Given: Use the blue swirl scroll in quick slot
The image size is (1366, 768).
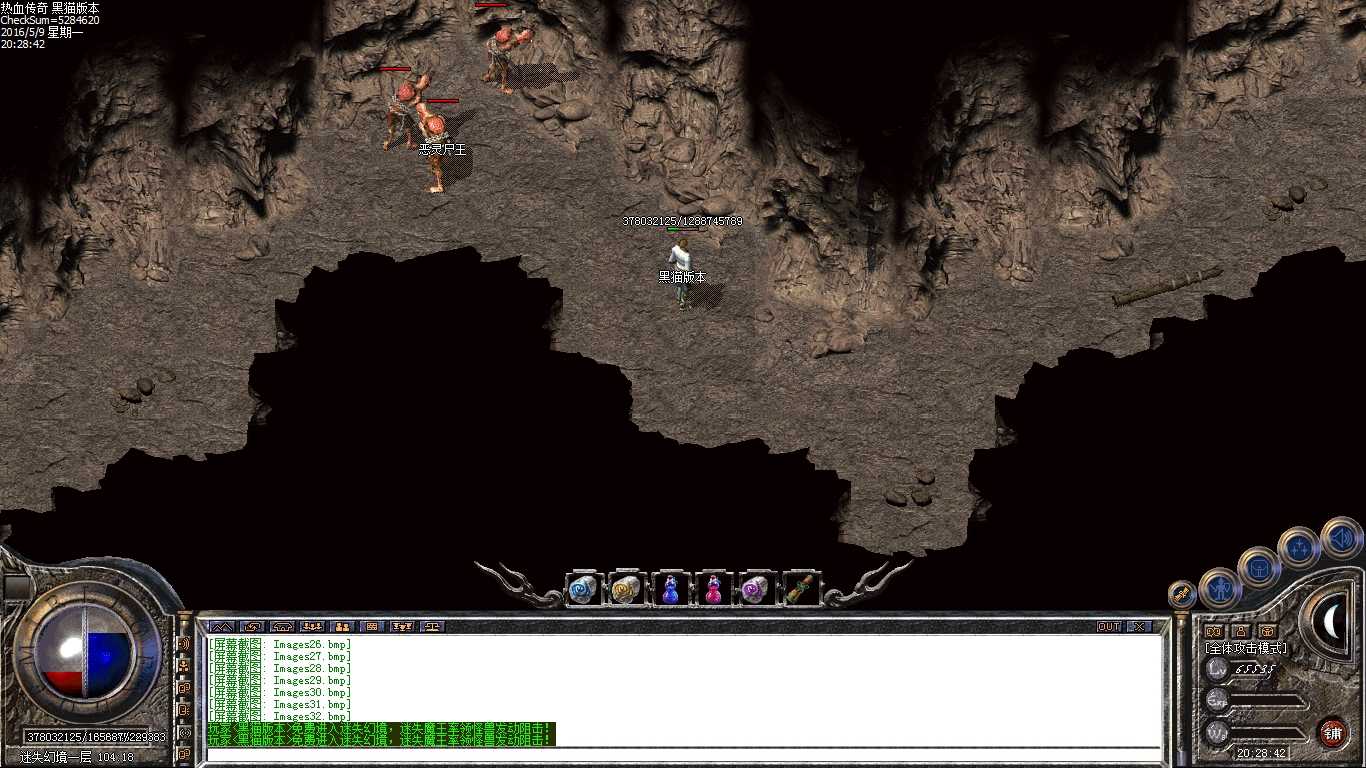Looking at the screenshot, I should 583,589.
